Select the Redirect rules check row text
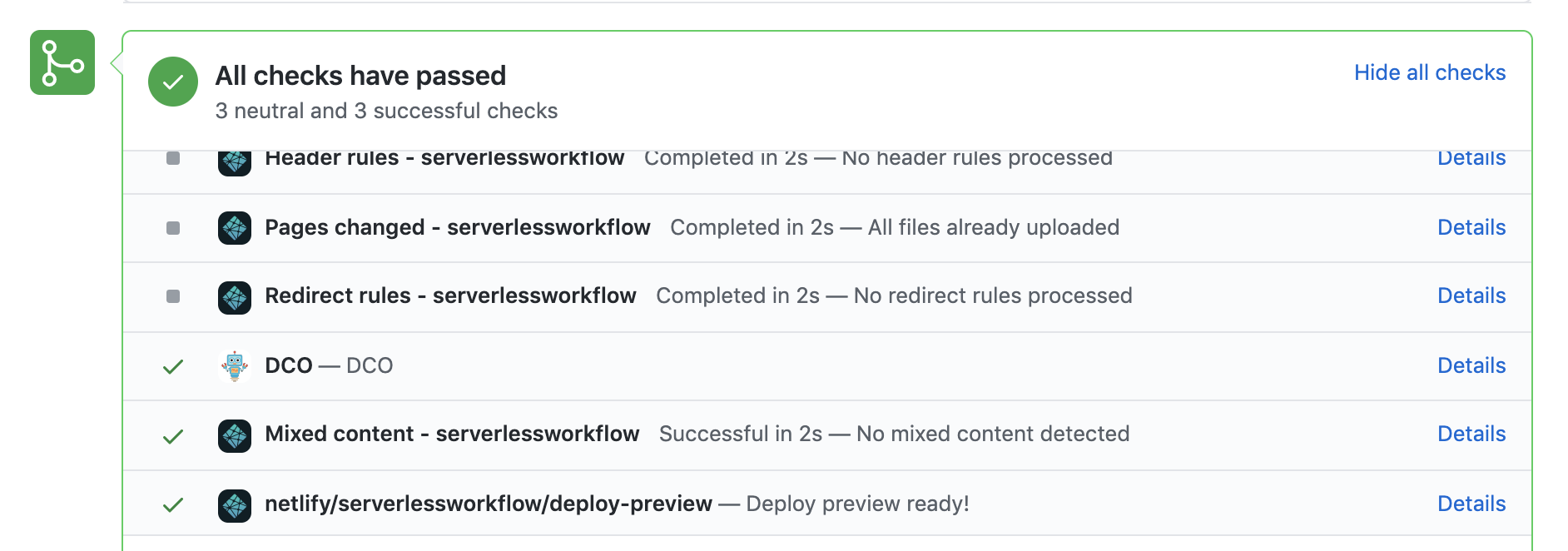Screen dimensions: 1568x551 449,296
